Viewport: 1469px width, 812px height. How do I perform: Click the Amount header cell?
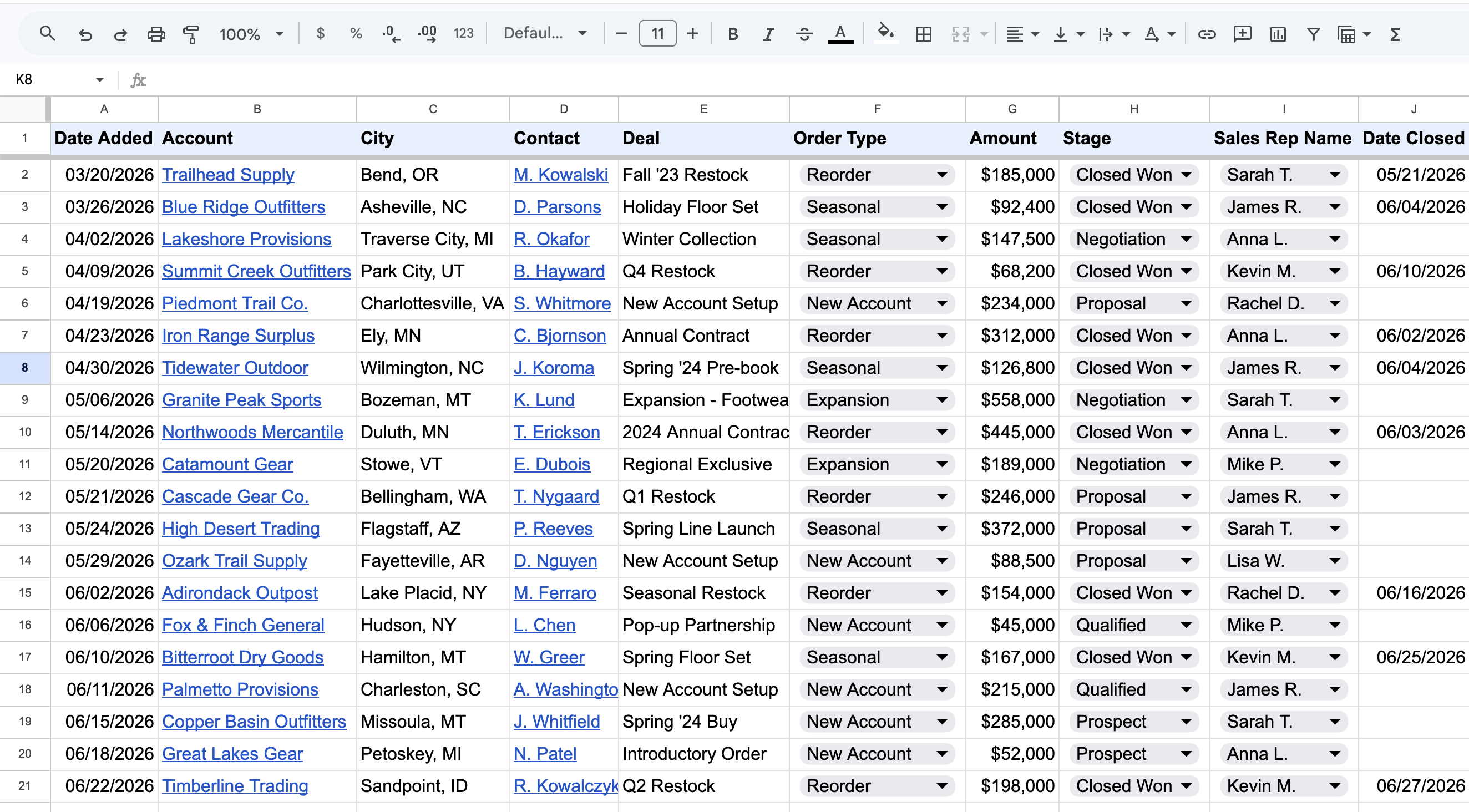(x=1012, y=138)
